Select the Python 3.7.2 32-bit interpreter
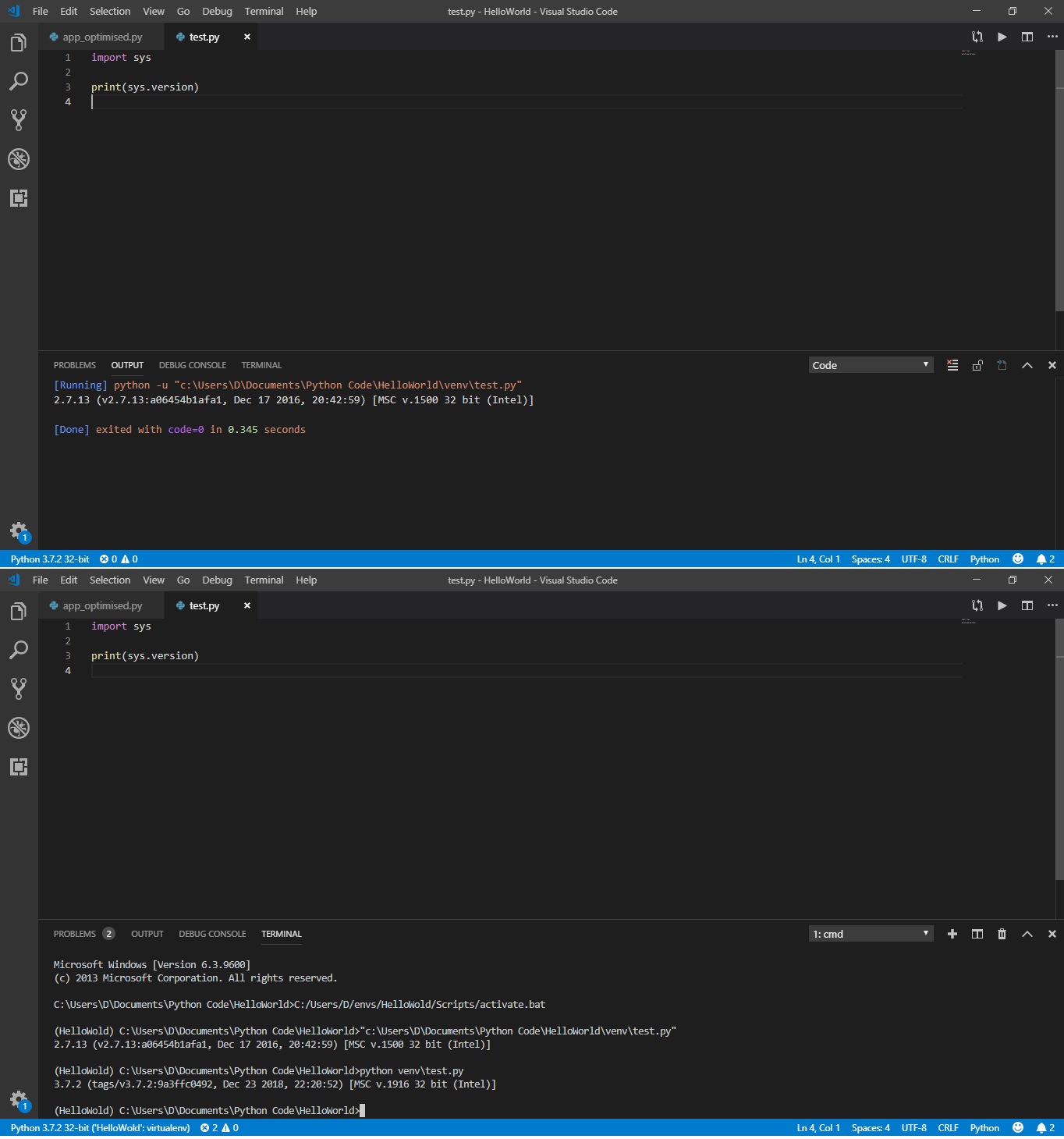This screenshot has width=1064, height=1139. 49,559
